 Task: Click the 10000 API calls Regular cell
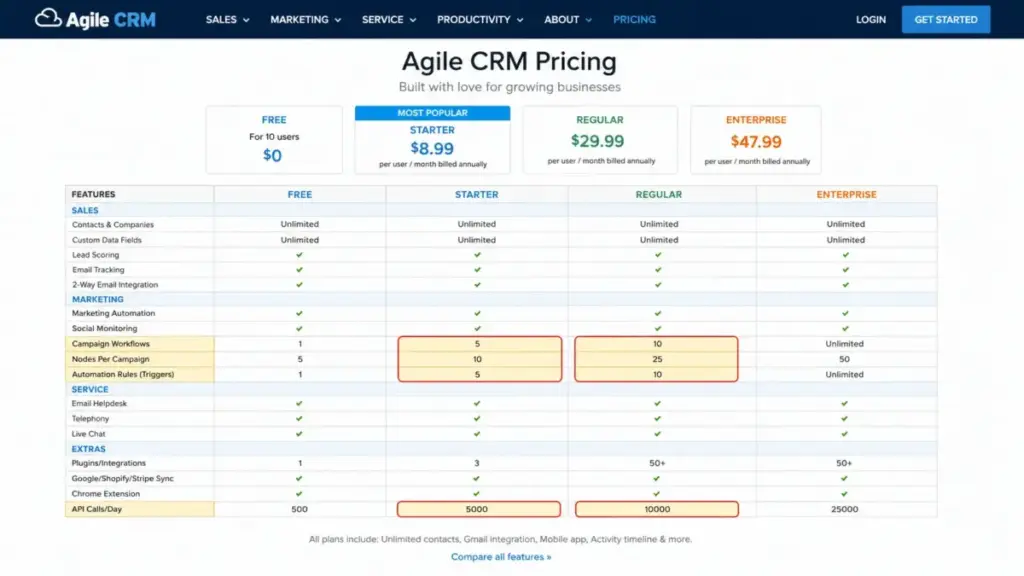click(657, 509)
